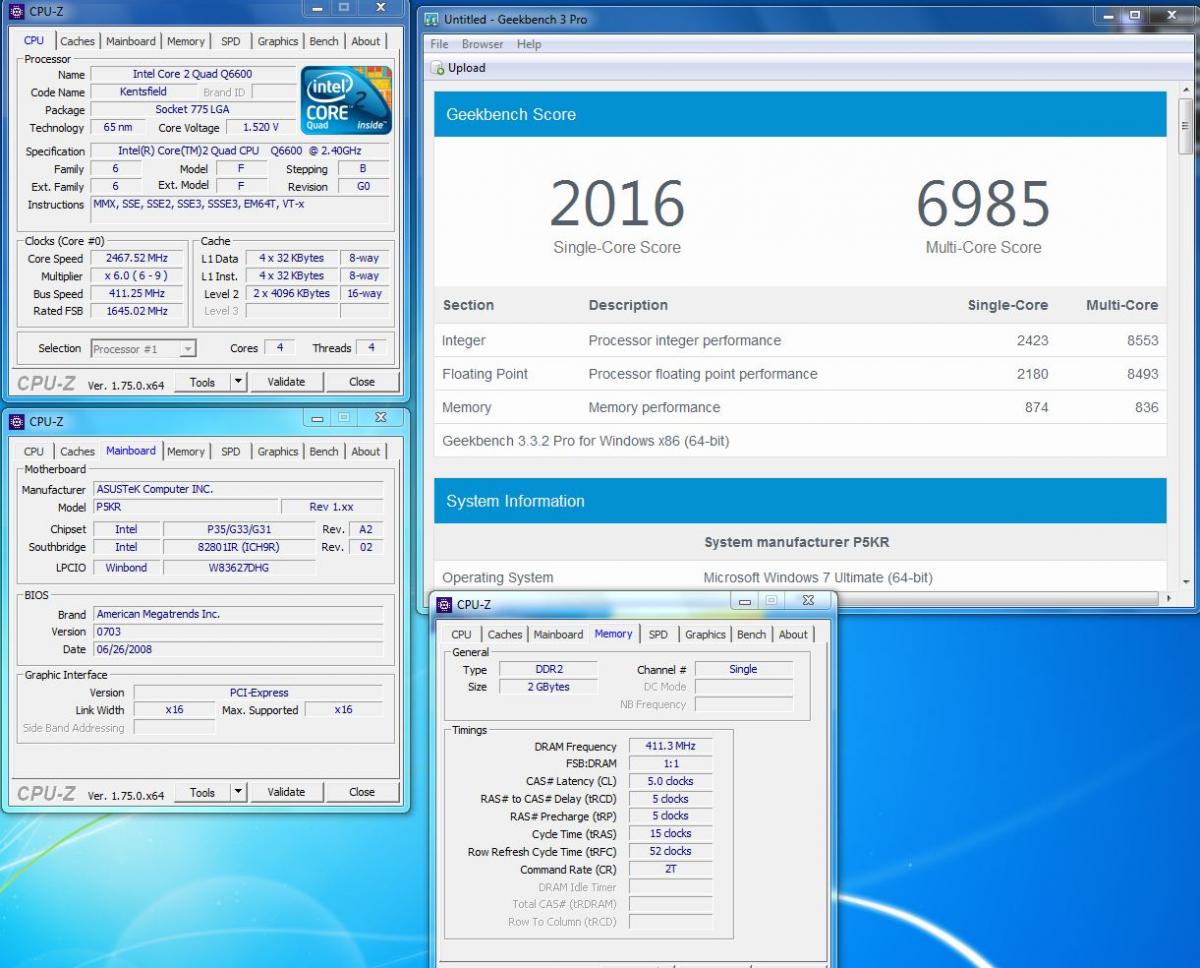Click the Core Speed value 2467.52 MHz
Image resolution: width=1200 pixels, height=968 pixels.
pyautogui.click(x=138, y=258)
